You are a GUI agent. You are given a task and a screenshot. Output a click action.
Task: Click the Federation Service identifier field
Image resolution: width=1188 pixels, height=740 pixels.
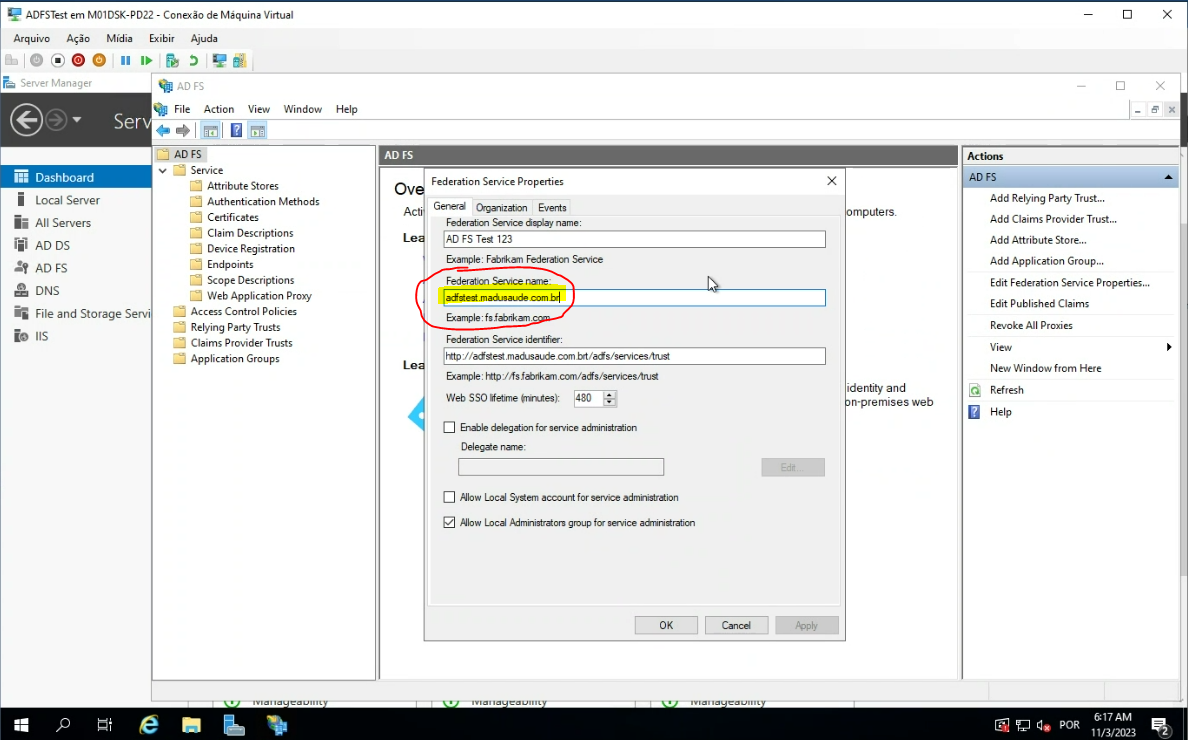[x=634, y=356]
